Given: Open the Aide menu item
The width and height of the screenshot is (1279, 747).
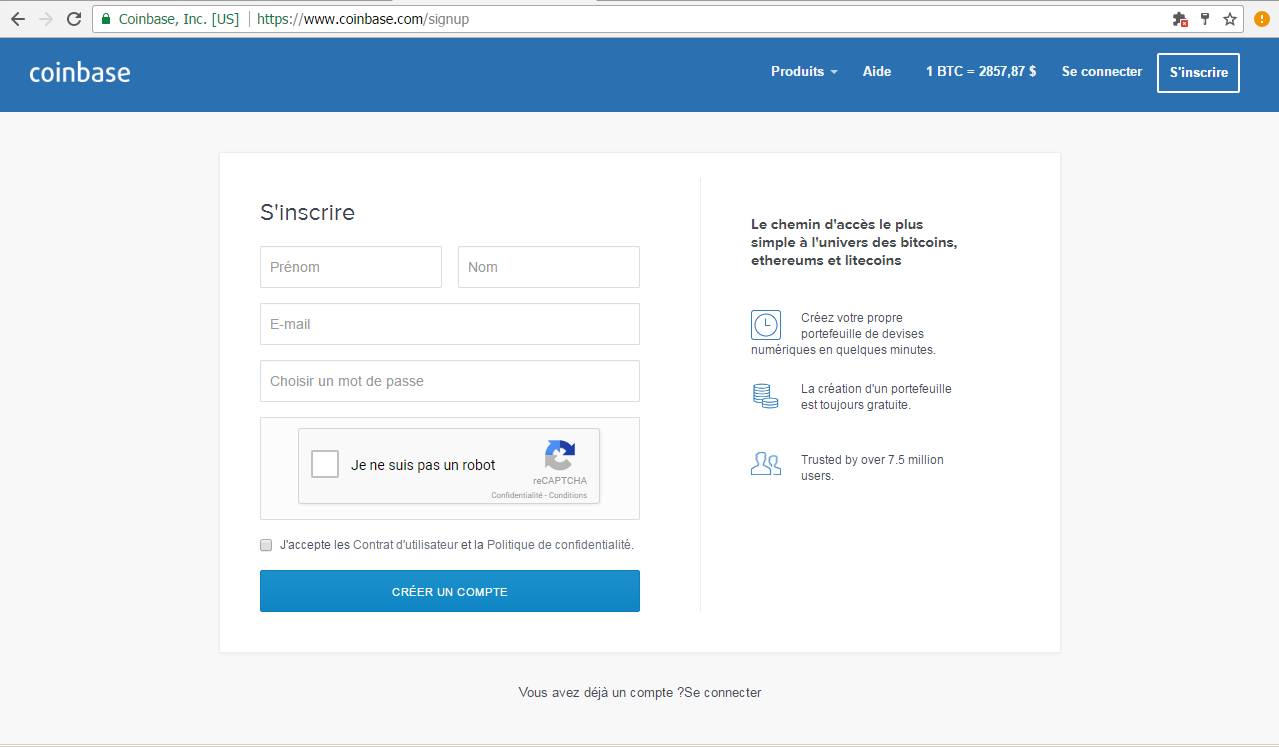Looking at the screenshot, I should pyautogui.click(x=877, y=72).
